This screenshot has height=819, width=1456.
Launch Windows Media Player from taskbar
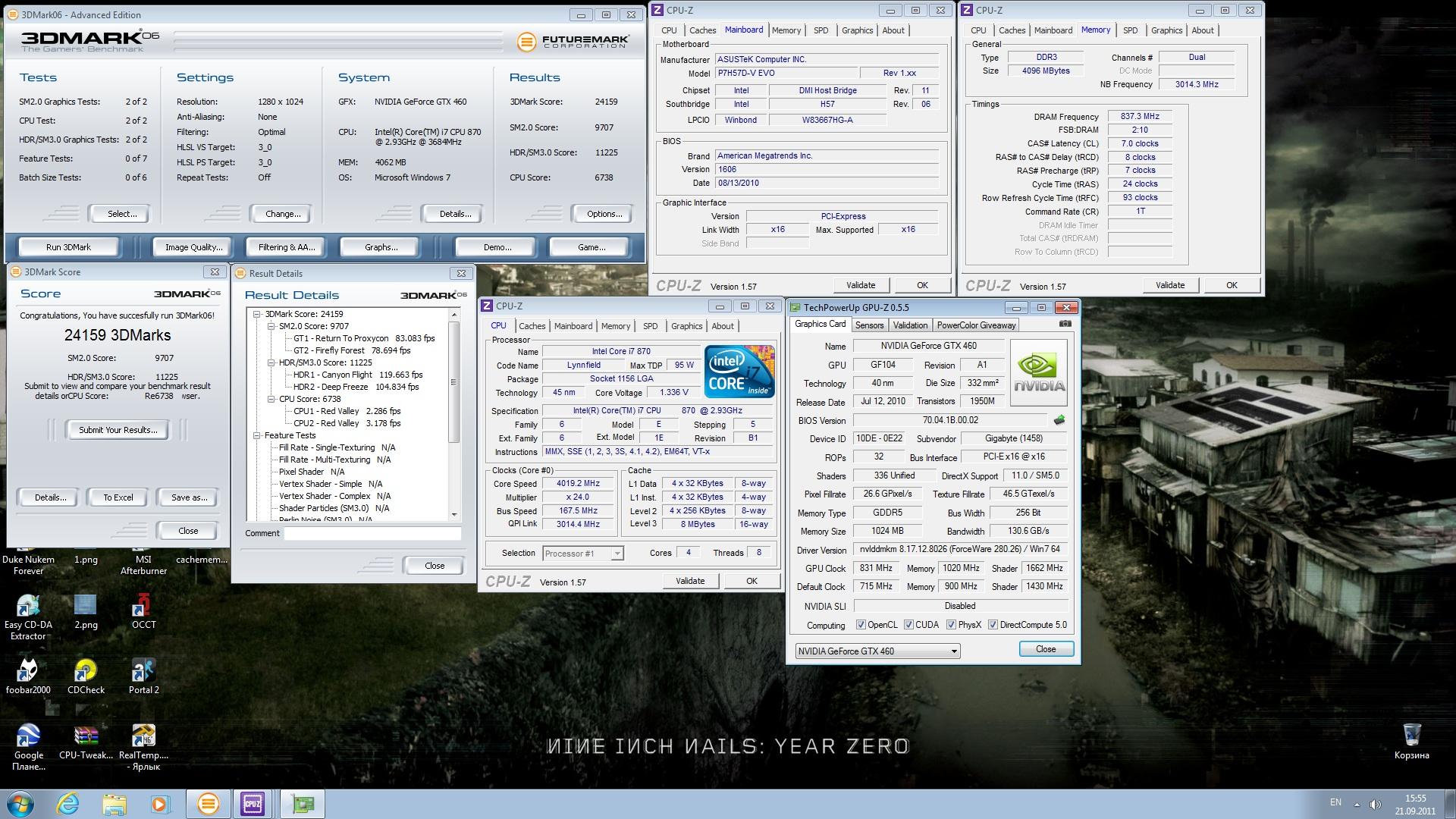161,804
